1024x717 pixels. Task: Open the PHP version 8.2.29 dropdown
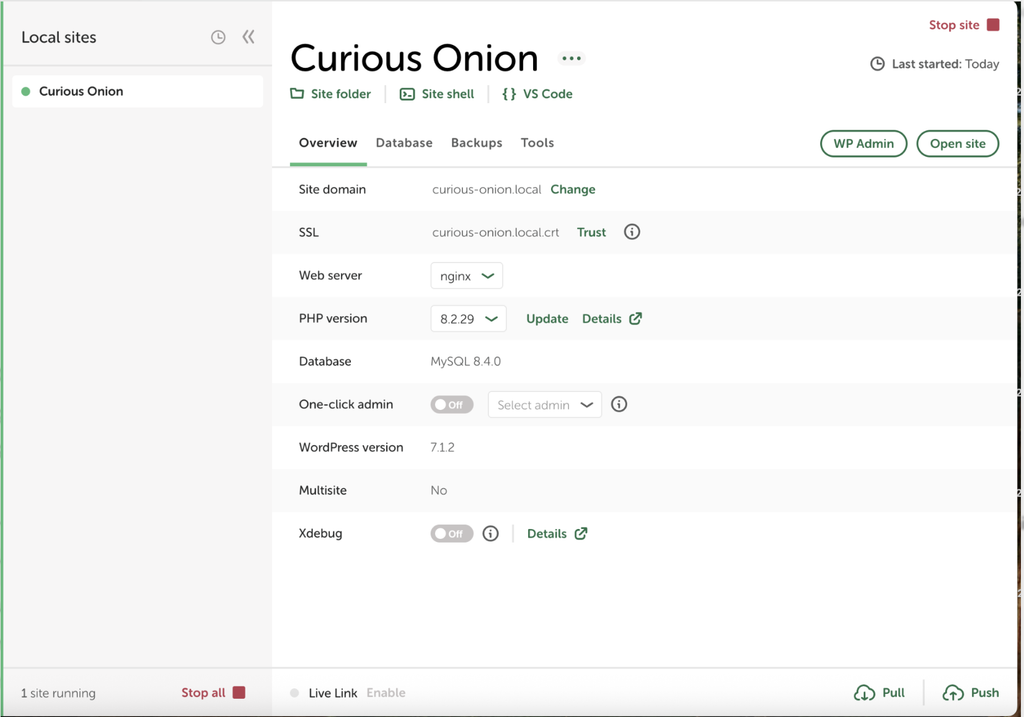468,319
